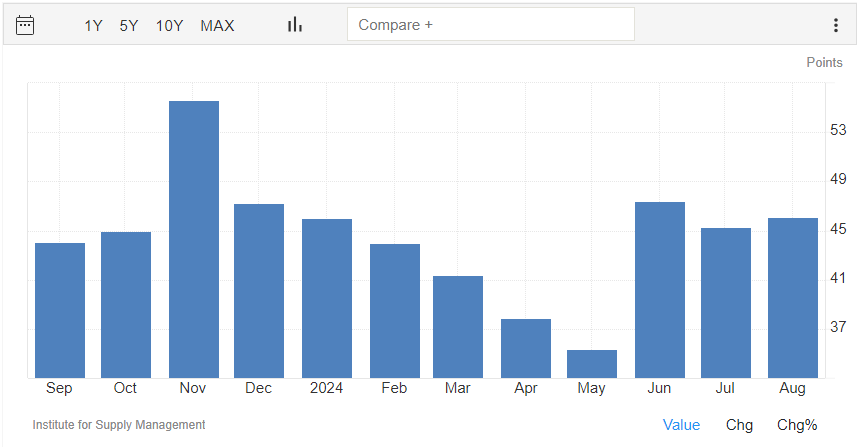Screen dimensions: 857x447
Task: Click the Mar bar in the chart
Action: (x=458, y=327)
